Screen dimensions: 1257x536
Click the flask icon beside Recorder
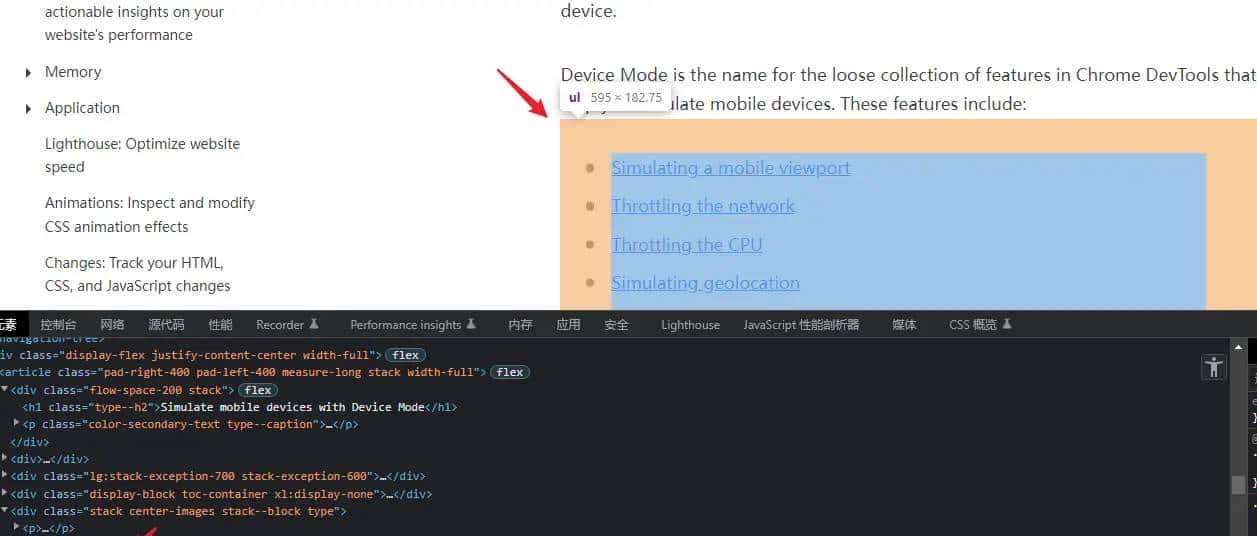click(314, 324)
